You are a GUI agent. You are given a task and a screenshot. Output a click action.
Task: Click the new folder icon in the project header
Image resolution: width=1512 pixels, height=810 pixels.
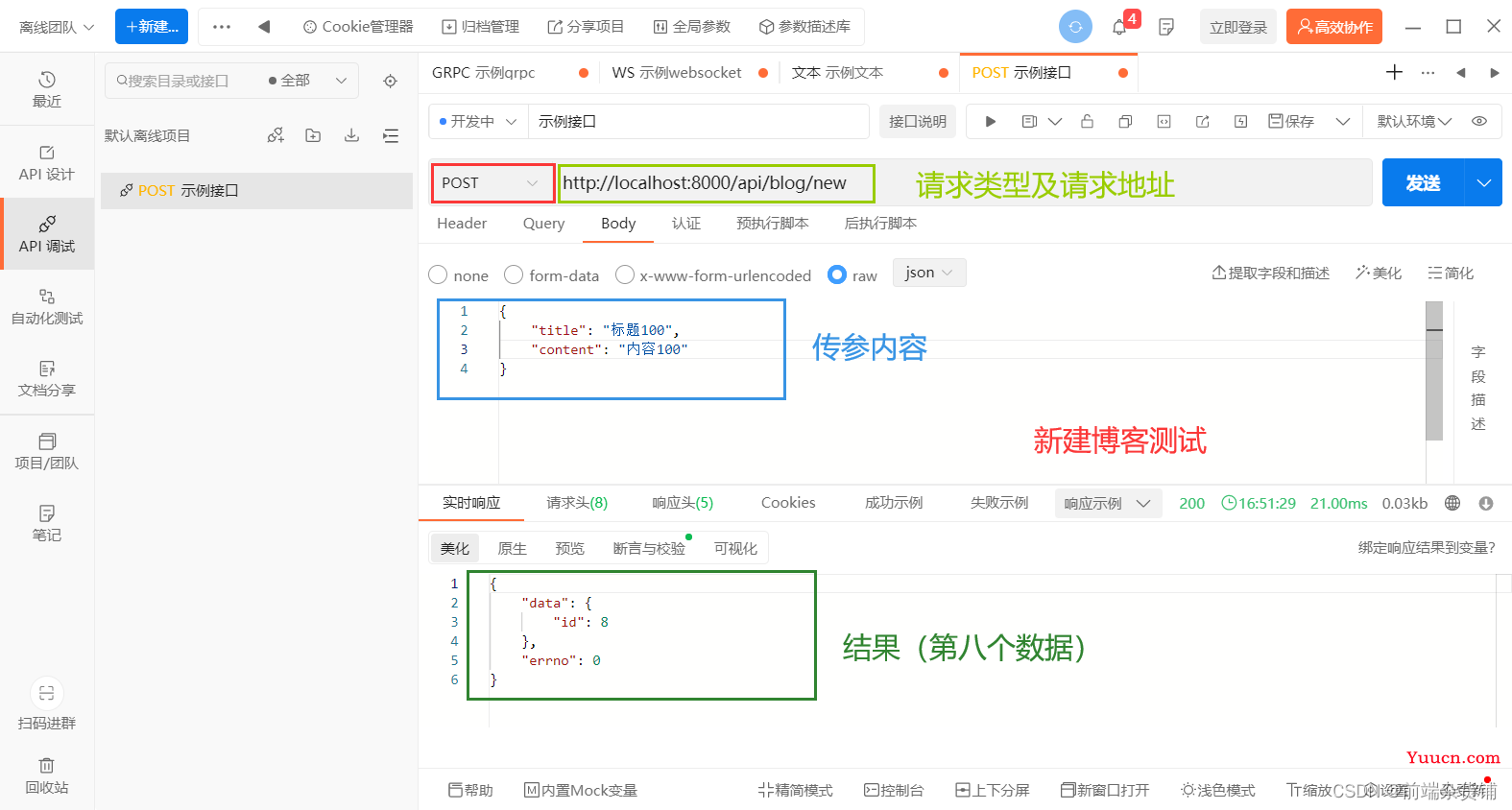pyautogui.click(x=313, y=135)
